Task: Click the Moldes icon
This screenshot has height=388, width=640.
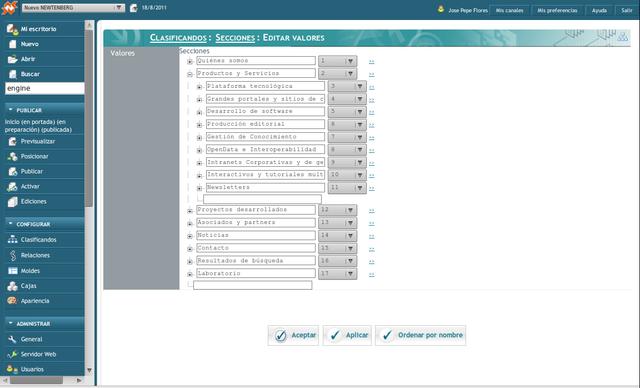Action: click(13, 271)
